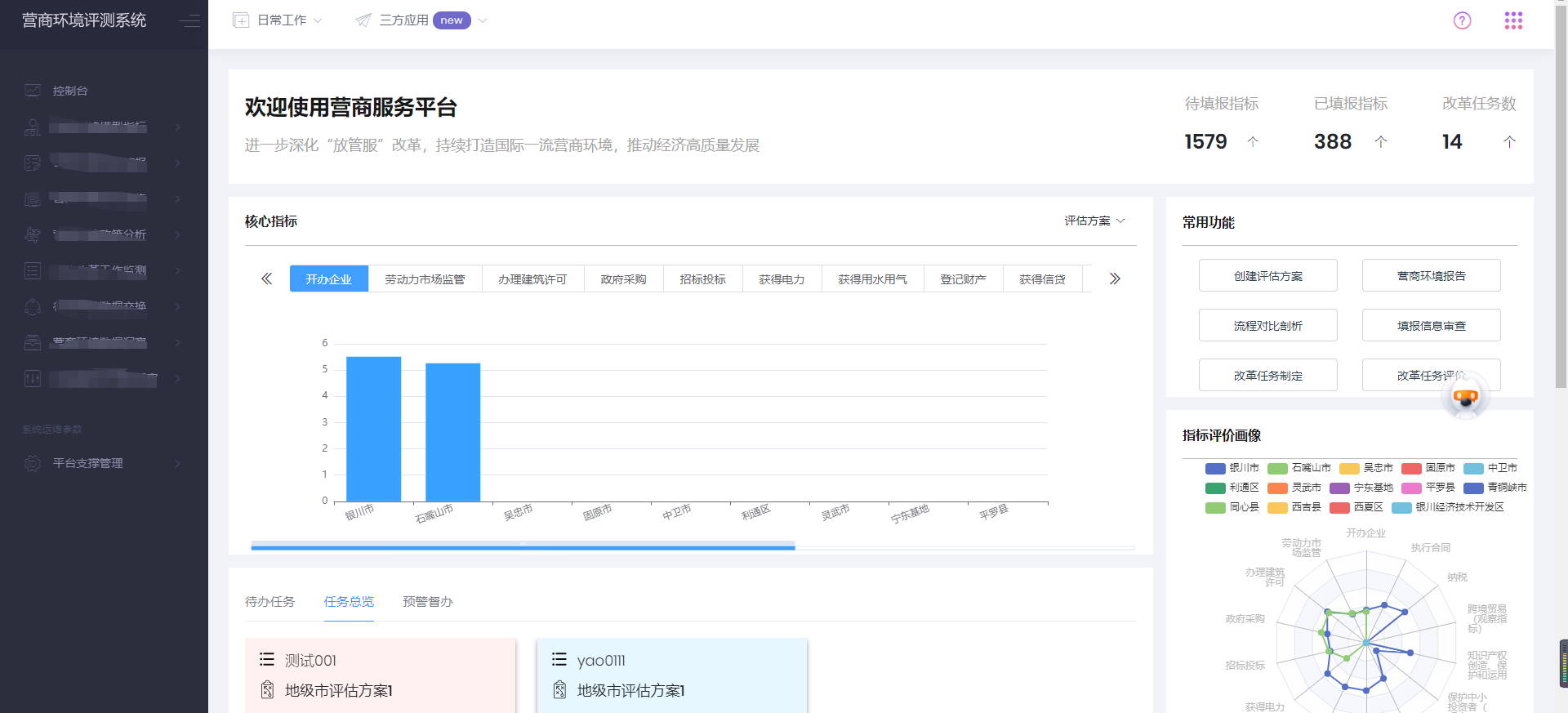
Task: Toggle 利通区 legend in radar chart
Action: coord(1232,488)
